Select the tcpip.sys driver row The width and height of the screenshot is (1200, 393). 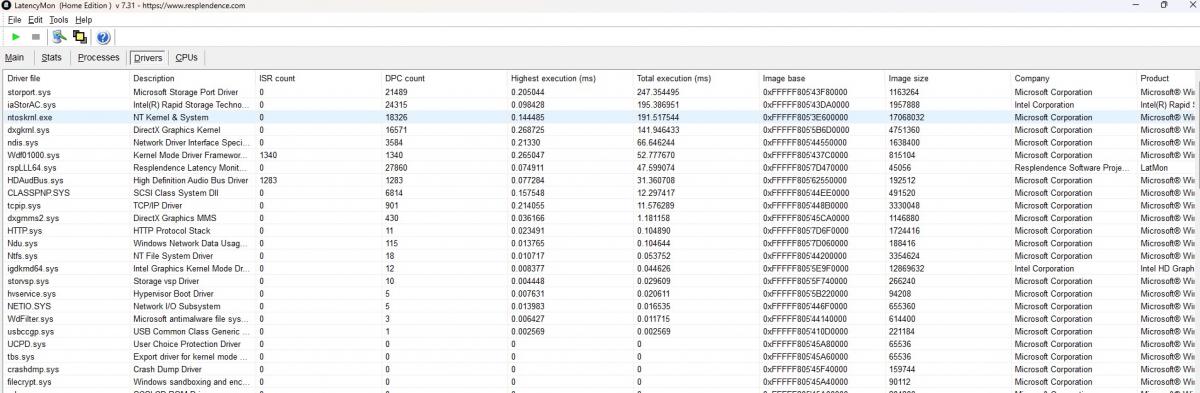pos(600,205)
